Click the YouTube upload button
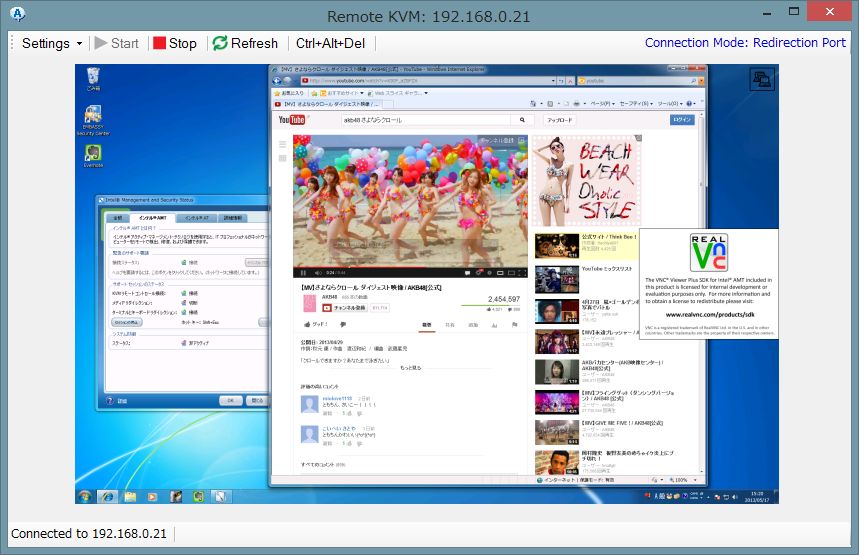 (559, 120)
